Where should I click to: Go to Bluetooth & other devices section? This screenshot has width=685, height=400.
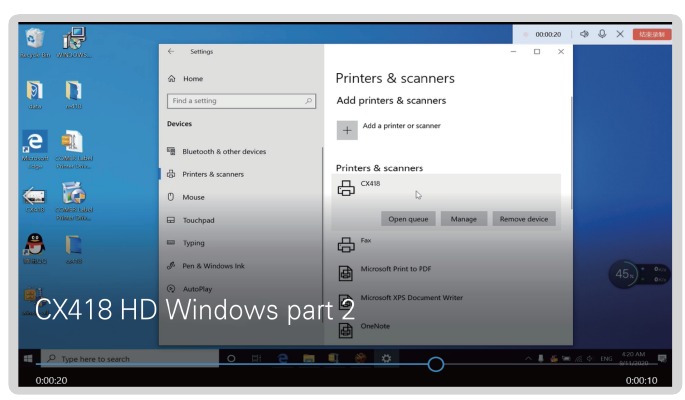tap(223, 152)
